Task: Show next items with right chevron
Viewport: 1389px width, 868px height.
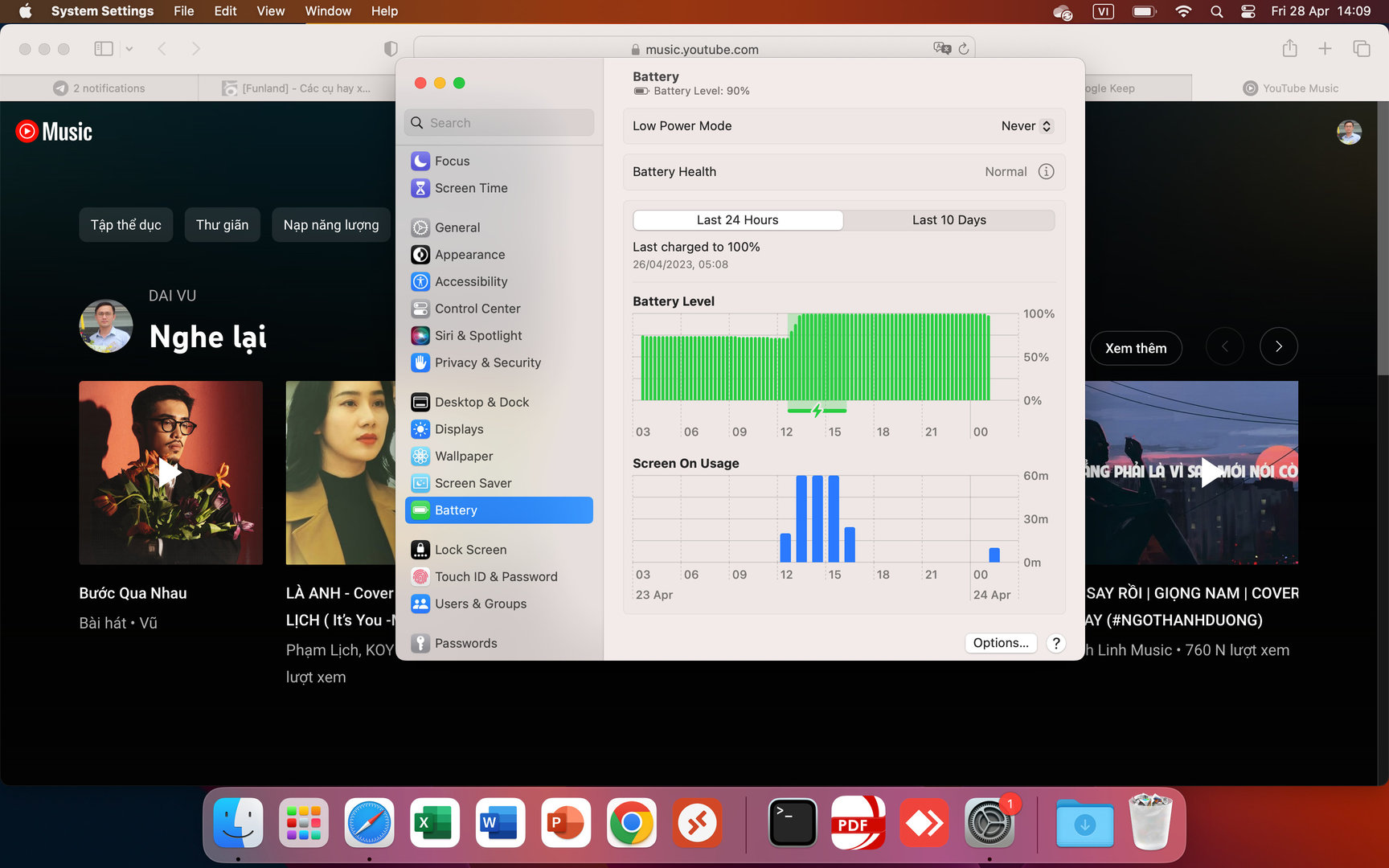Action: tap(1278, 347)
